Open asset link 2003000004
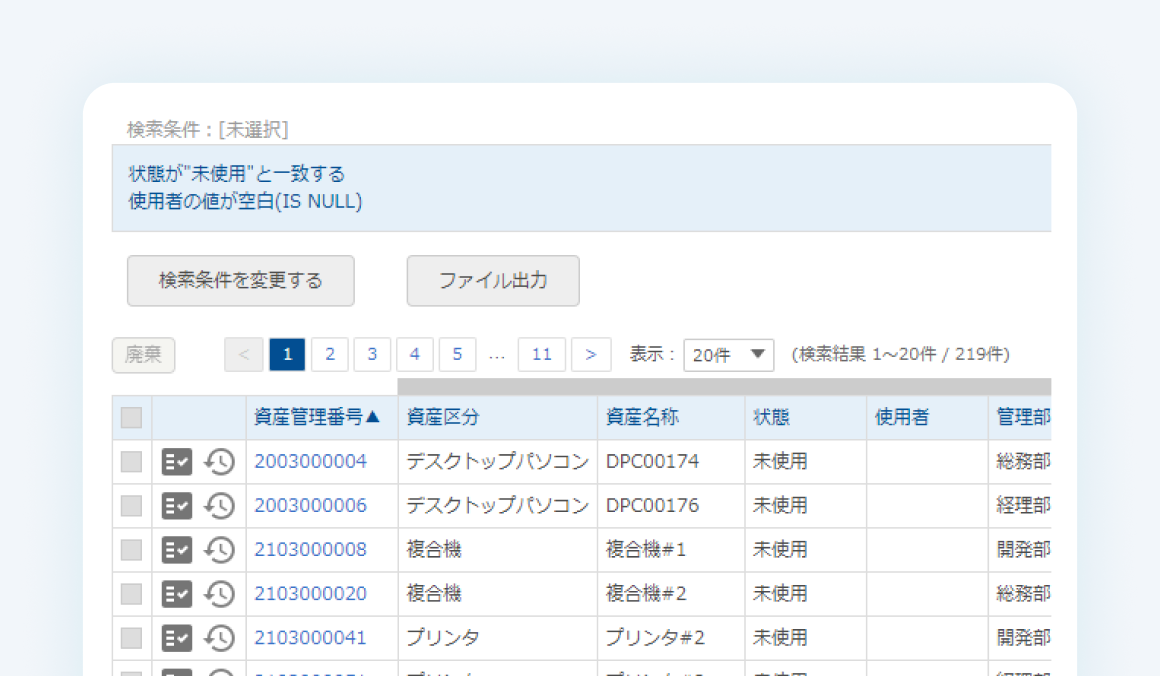Screen dimensions: 1160x676 [311, 462]
